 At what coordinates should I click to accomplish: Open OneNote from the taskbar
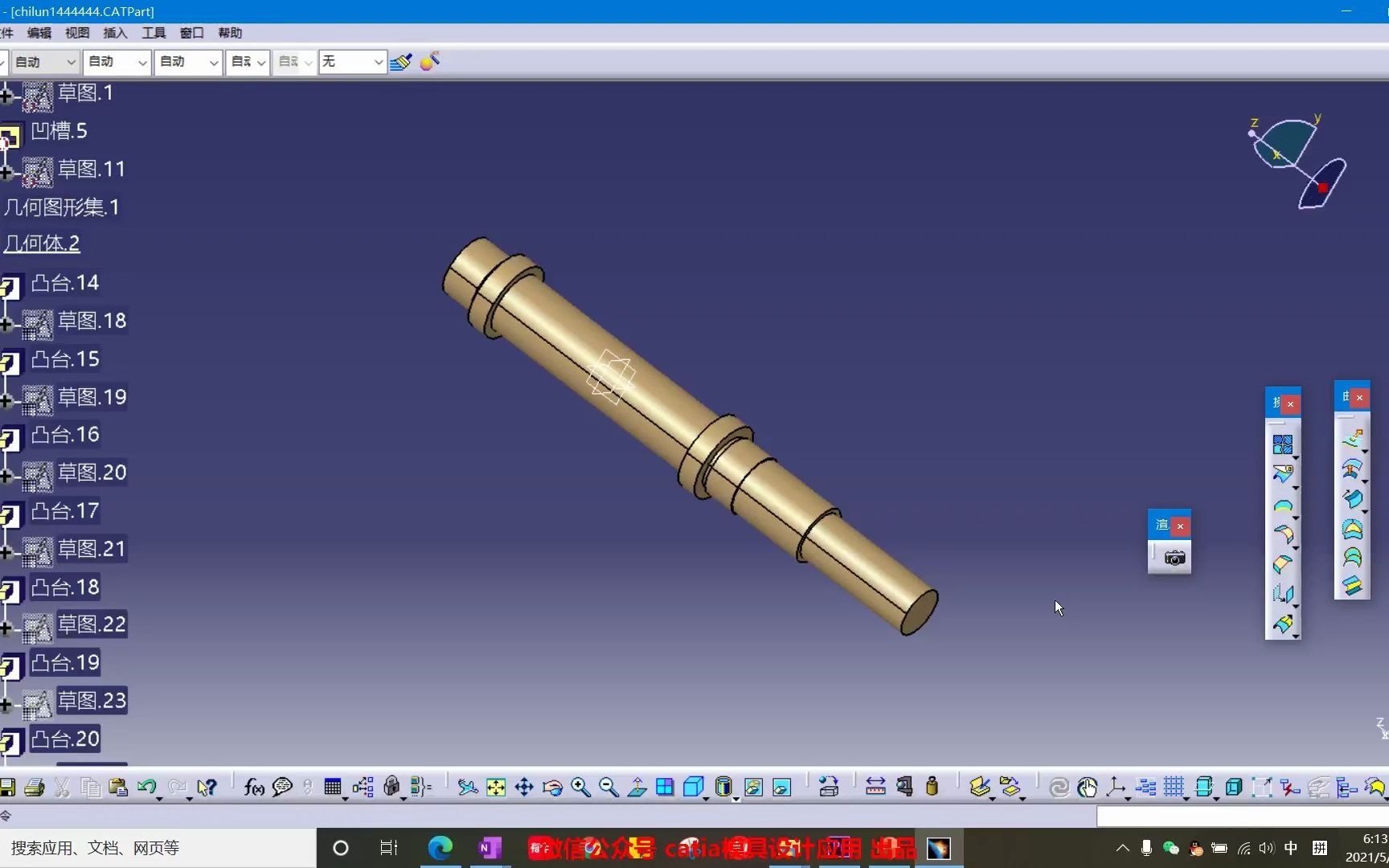pos(490,848)
